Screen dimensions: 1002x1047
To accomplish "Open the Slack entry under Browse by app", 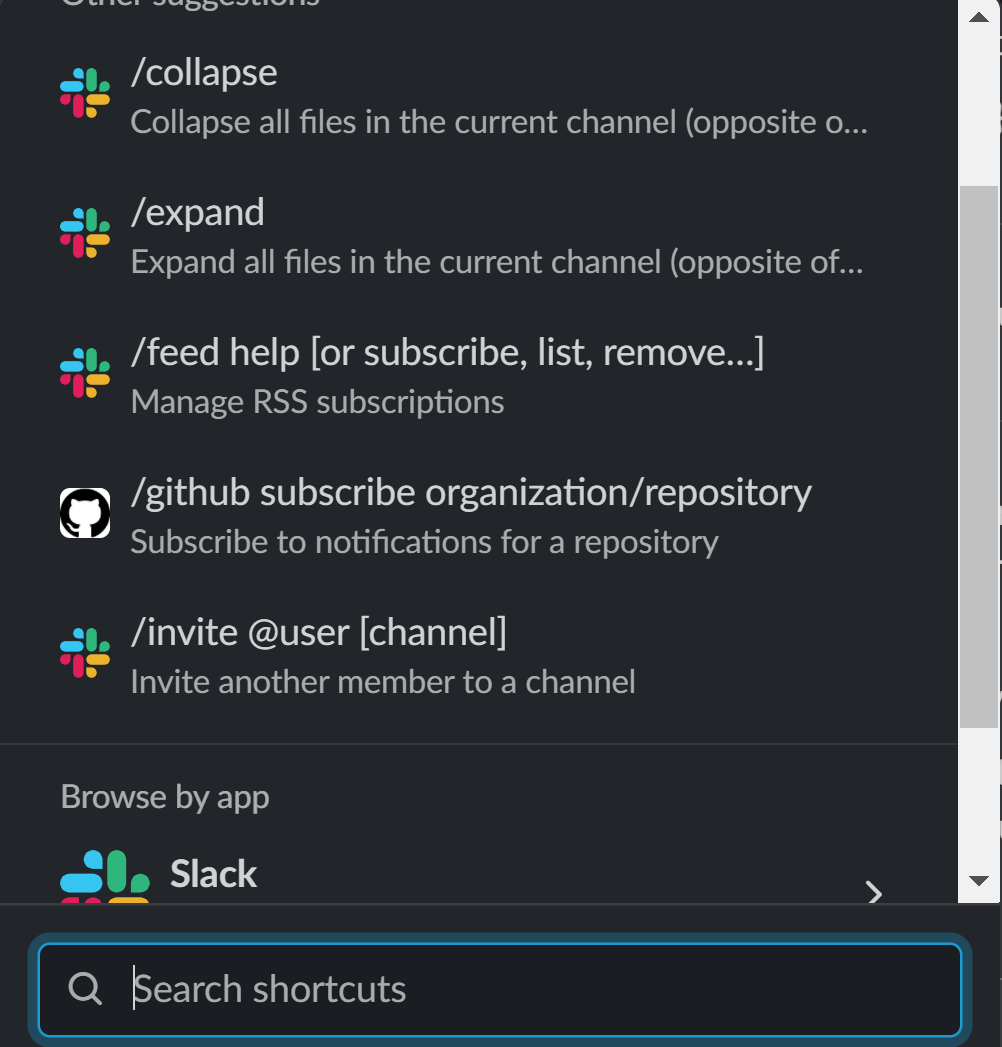I will (x=214, y=875).
